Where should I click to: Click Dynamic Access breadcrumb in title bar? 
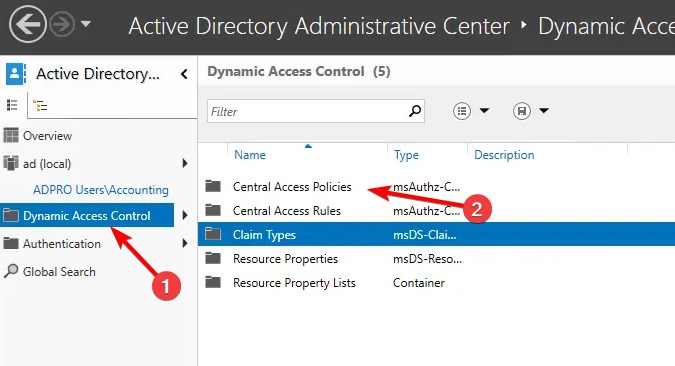pos(607,26)
